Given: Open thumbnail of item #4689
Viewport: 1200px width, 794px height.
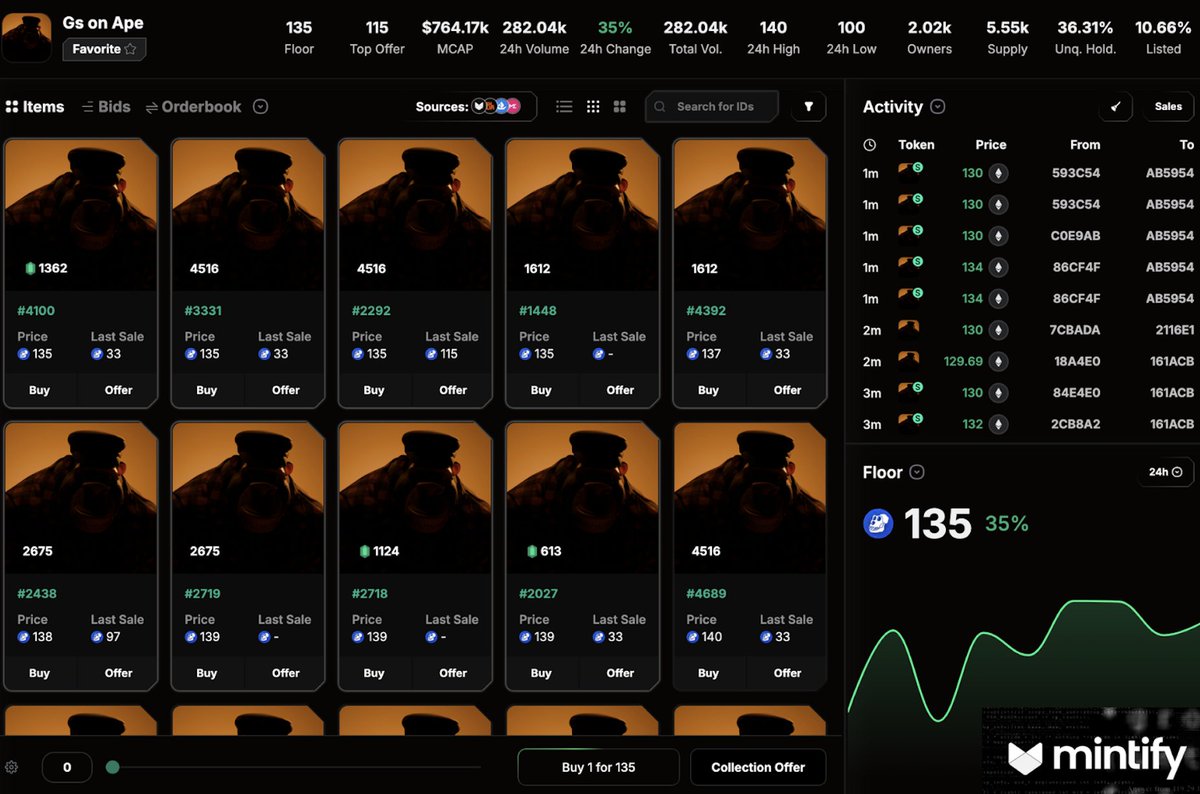Looking at the screenshot, I should coord(750,497).
